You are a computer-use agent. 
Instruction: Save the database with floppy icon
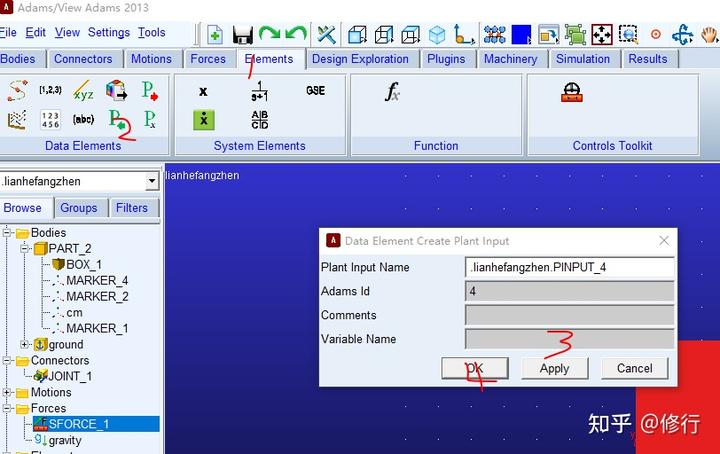pyautogui.click(x=242, y=35)
